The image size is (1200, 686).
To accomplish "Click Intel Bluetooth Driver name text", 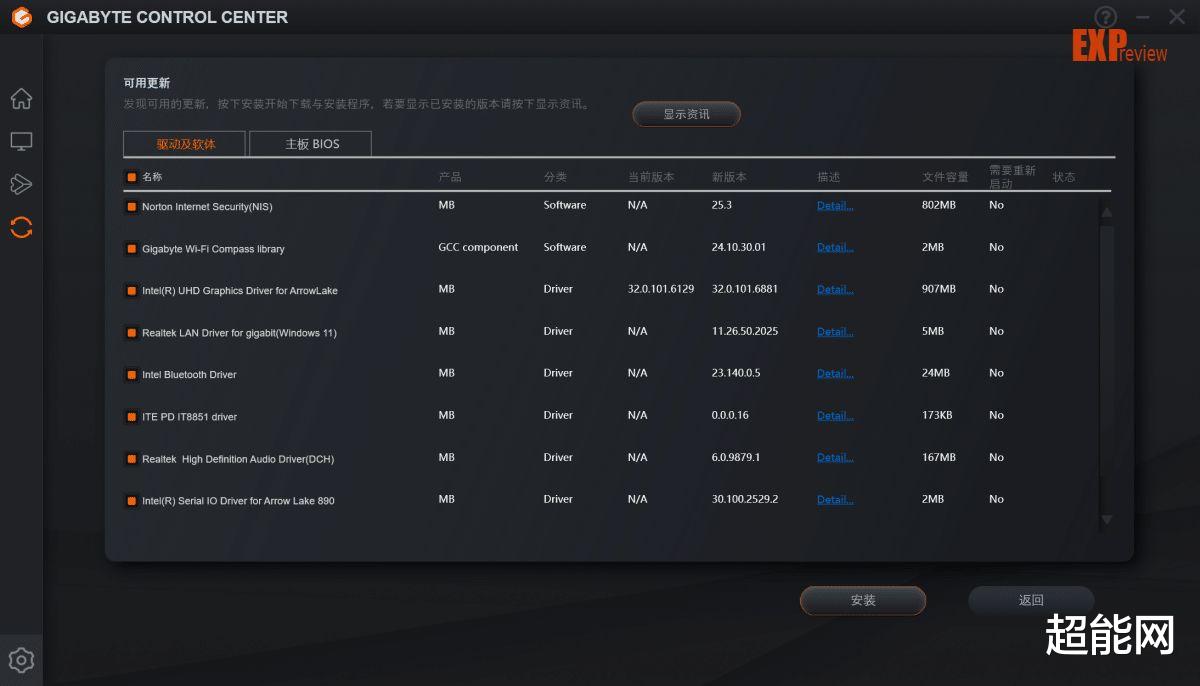I will click(189, 375).
